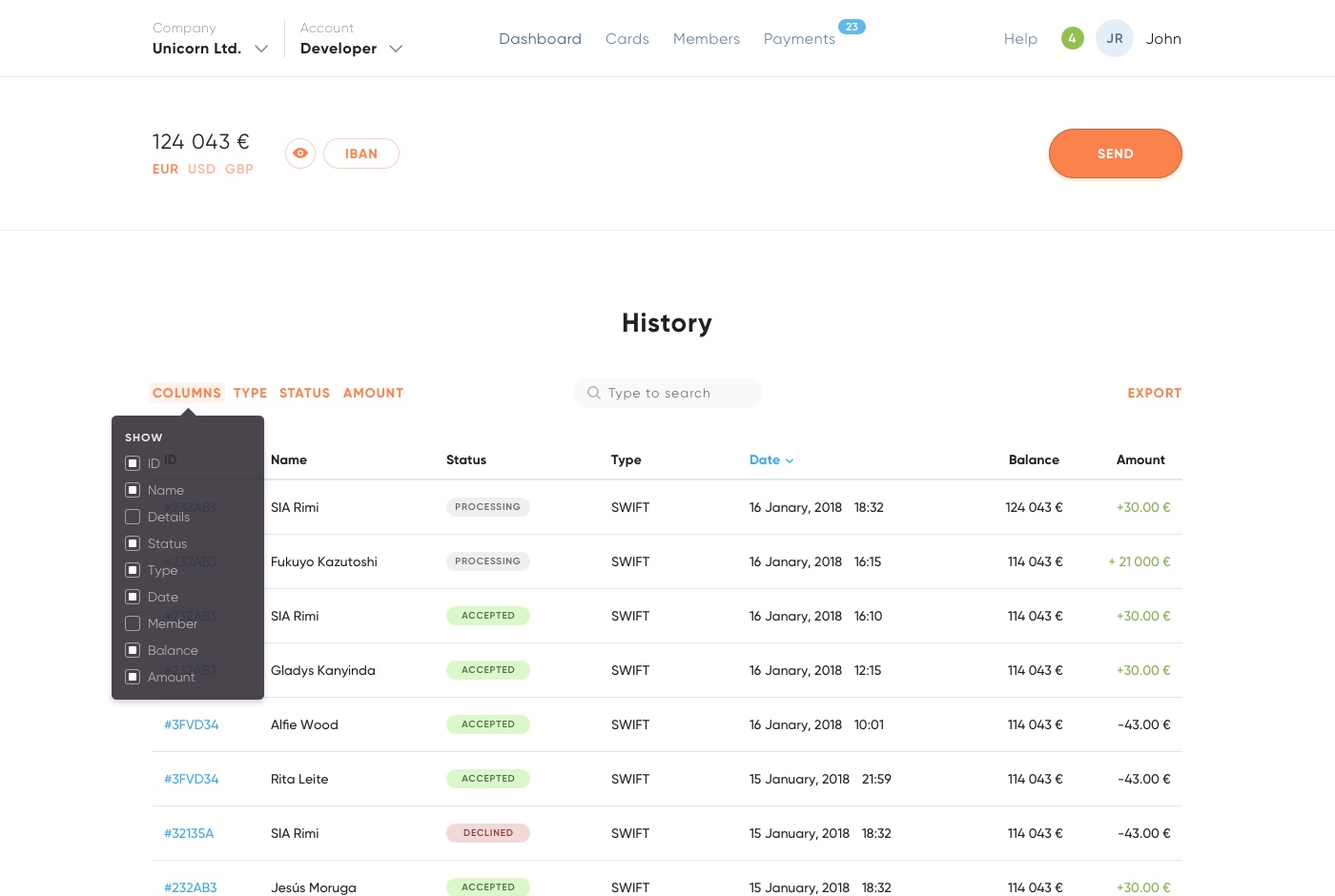Open the STATUS filter

(x=304, y=393)
